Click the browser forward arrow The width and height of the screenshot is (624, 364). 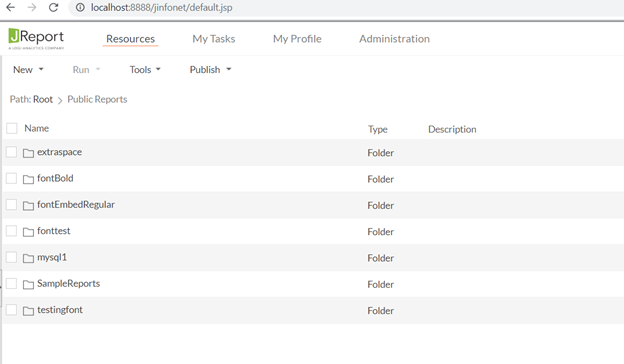click(x=32, y=7)
